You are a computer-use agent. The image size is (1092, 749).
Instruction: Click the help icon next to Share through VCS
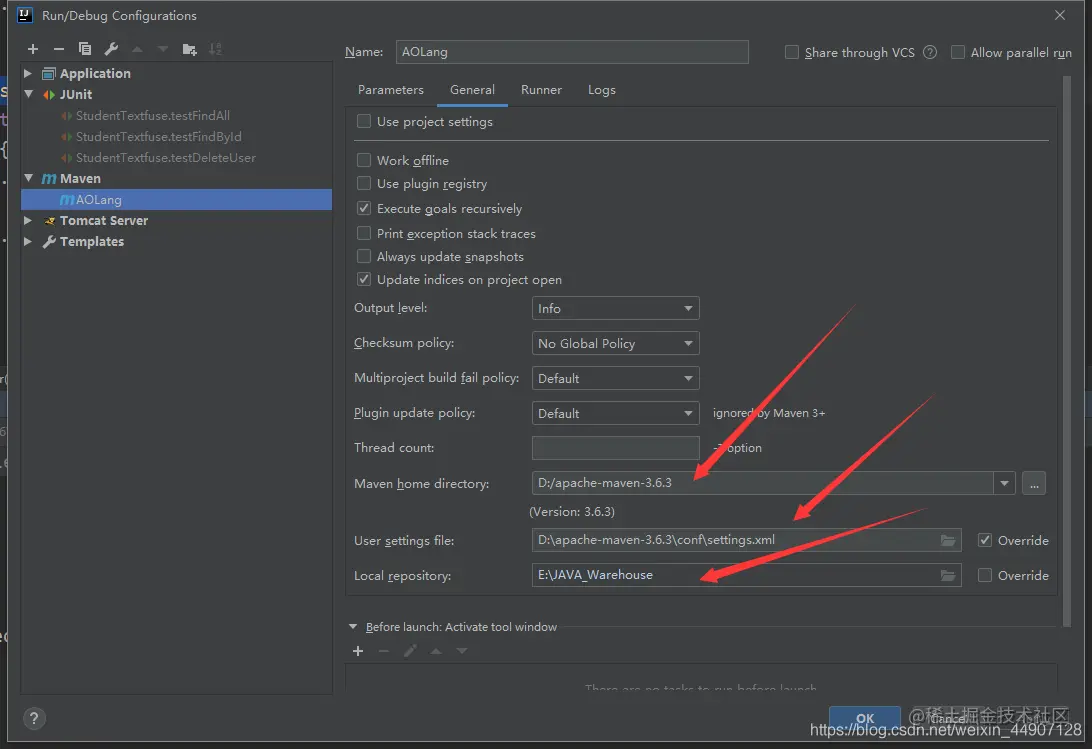click(930, 52)
